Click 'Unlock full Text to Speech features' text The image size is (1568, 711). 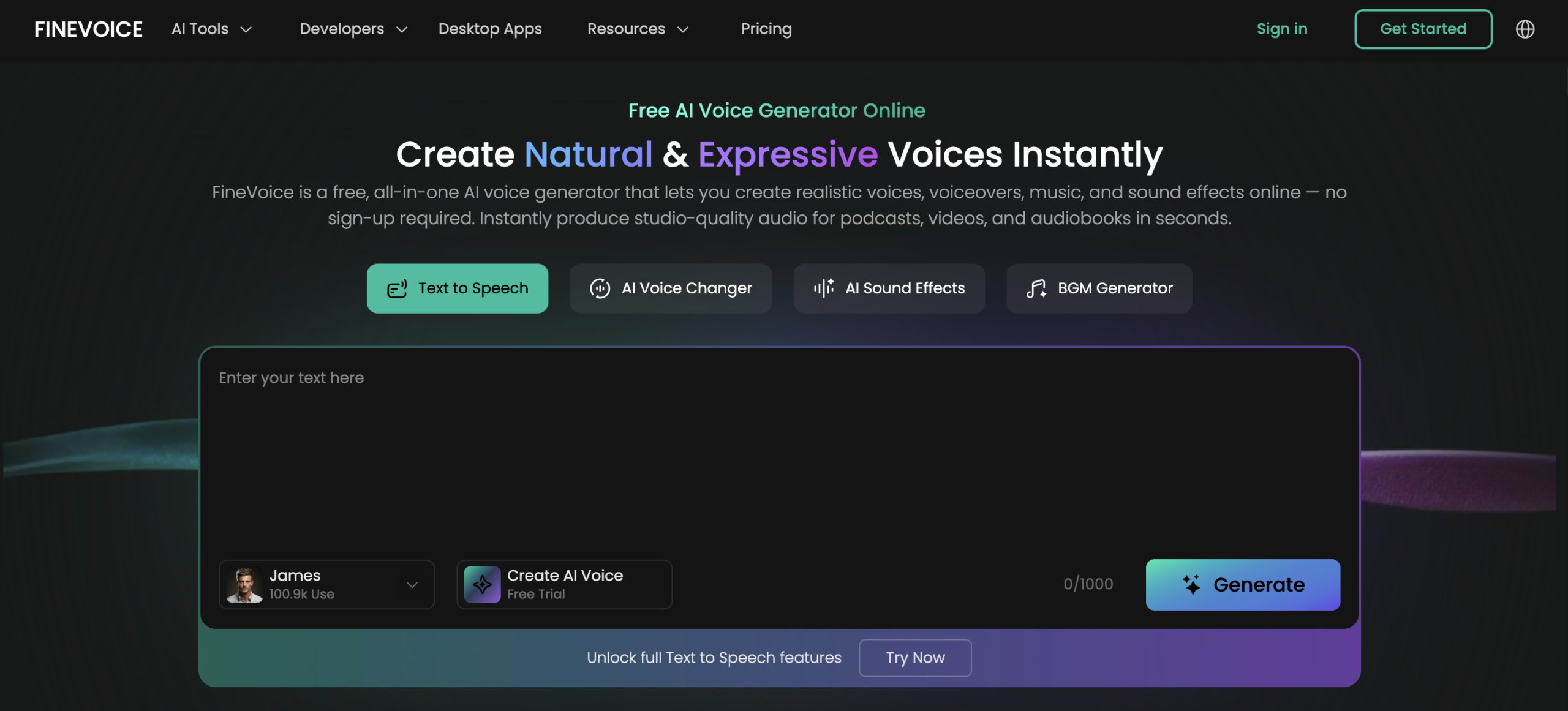(x=714, y=658)
